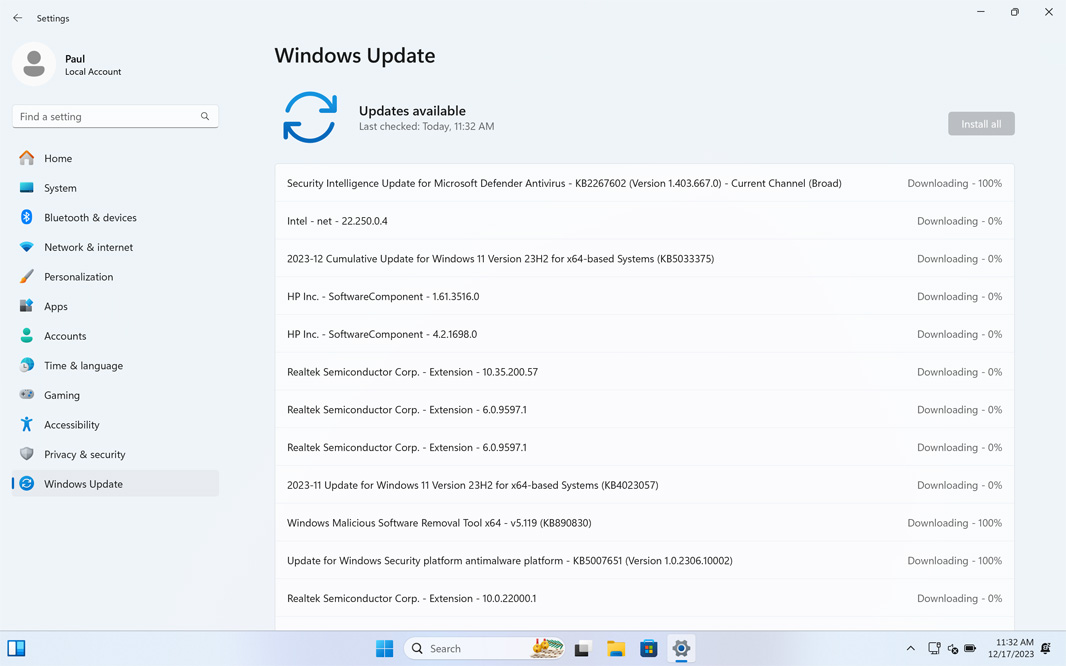This screenshot has height=666, width=1066.
Task: Click Windows Security platform KB5007651 update
Action: (644, 560)
